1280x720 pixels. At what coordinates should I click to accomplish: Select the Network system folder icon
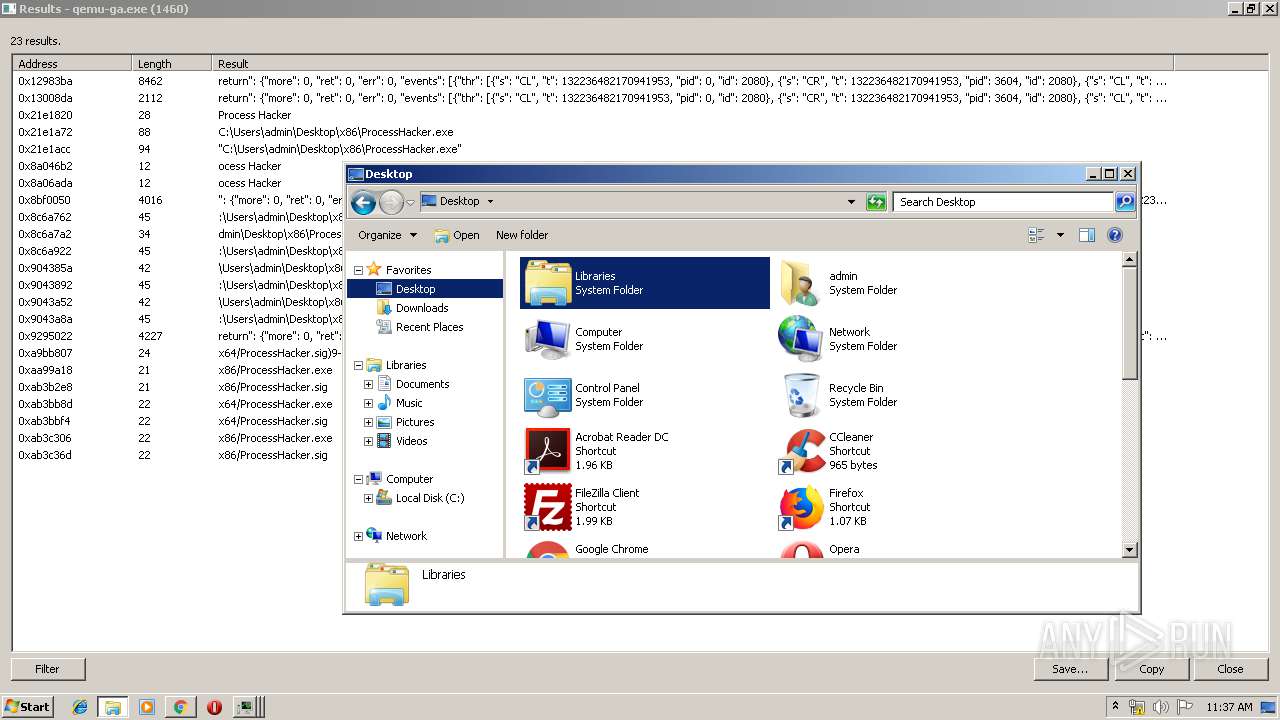(801, 339)
